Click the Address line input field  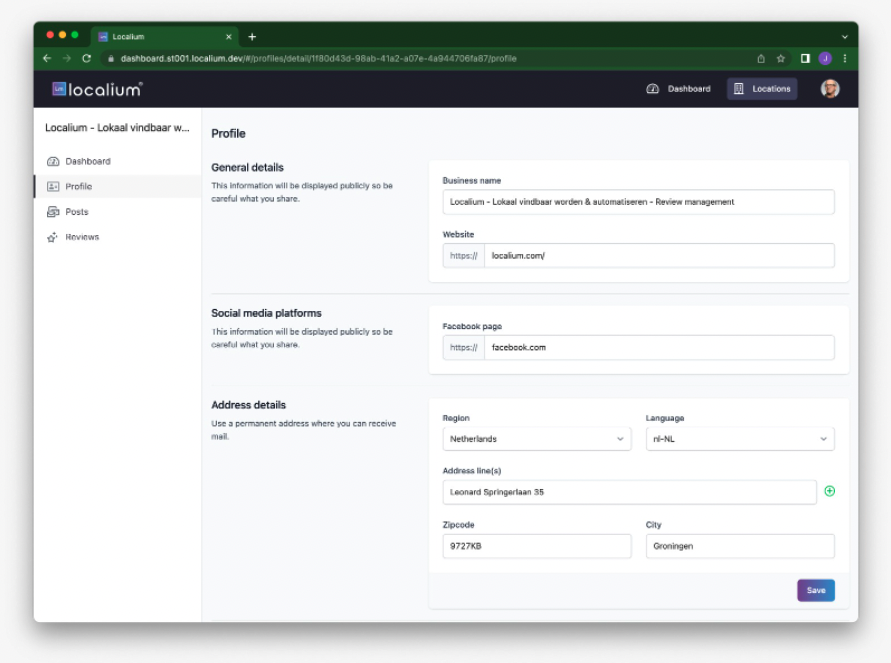point(629,492)
